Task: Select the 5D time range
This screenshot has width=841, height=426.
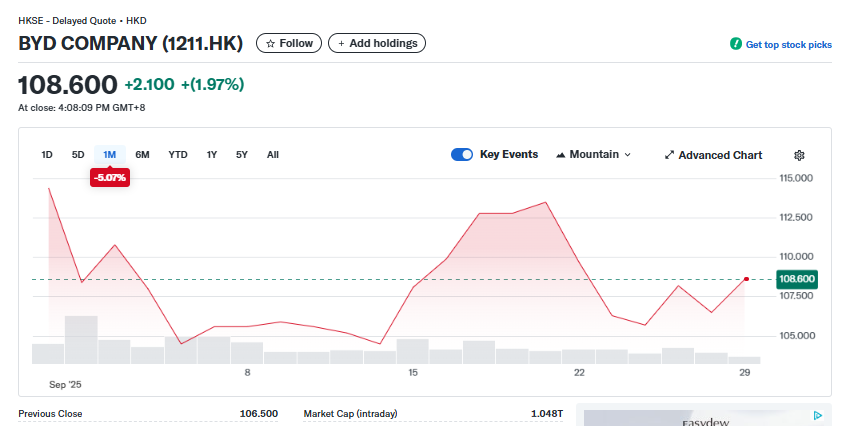Action: tap(78, 155)
